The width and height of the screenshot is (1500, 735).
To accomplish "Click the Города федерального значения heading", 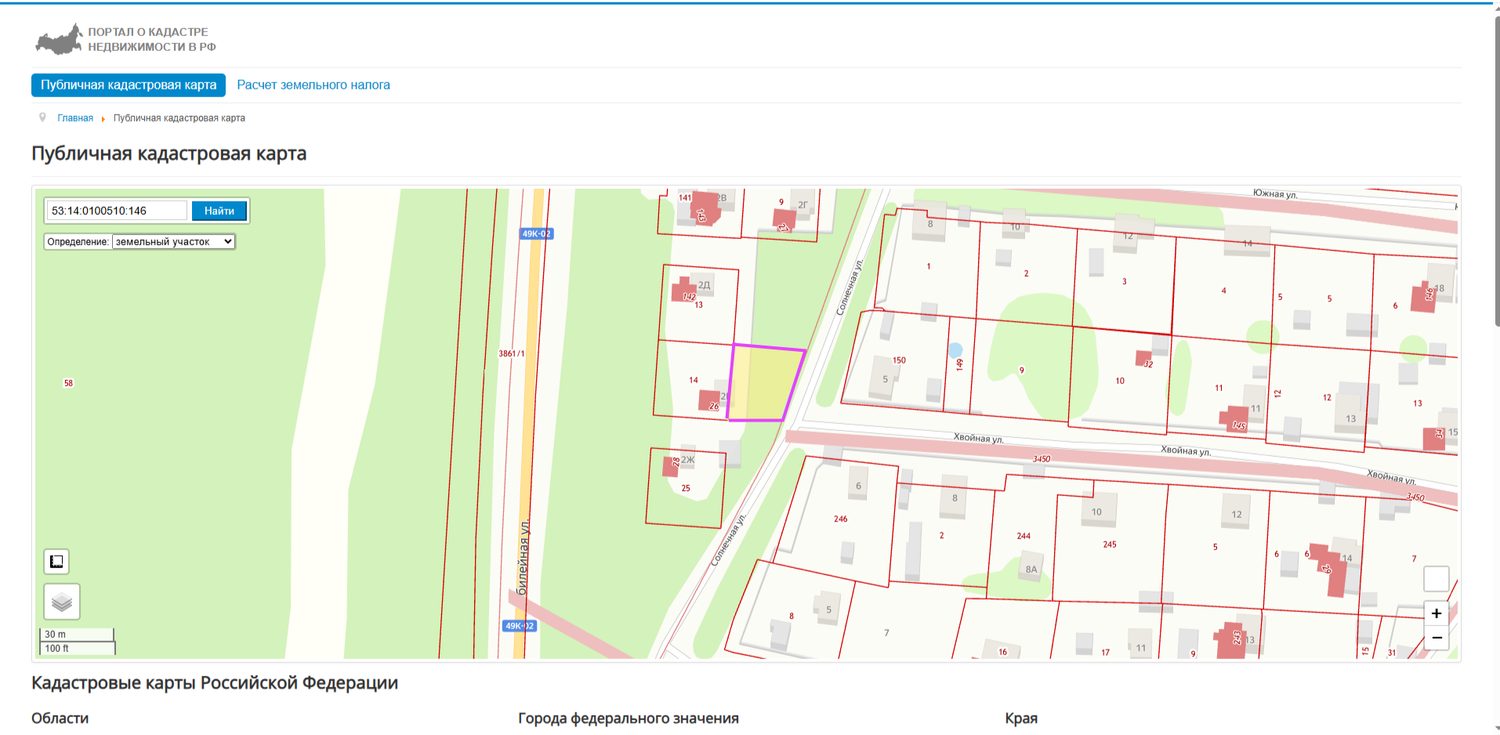I will (x=628, y=718).
